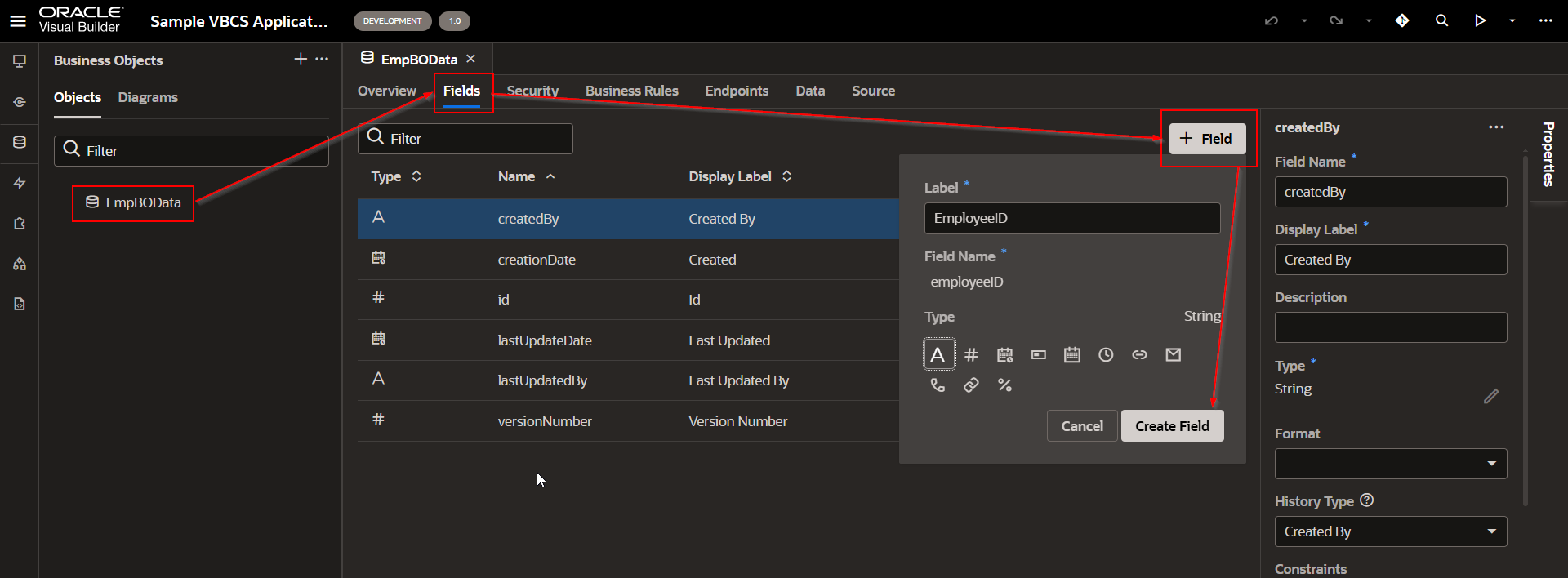Toggle the vertical Properties panel tab
The height and width of the screenshot is (578, 1568).
point(1548,154)
